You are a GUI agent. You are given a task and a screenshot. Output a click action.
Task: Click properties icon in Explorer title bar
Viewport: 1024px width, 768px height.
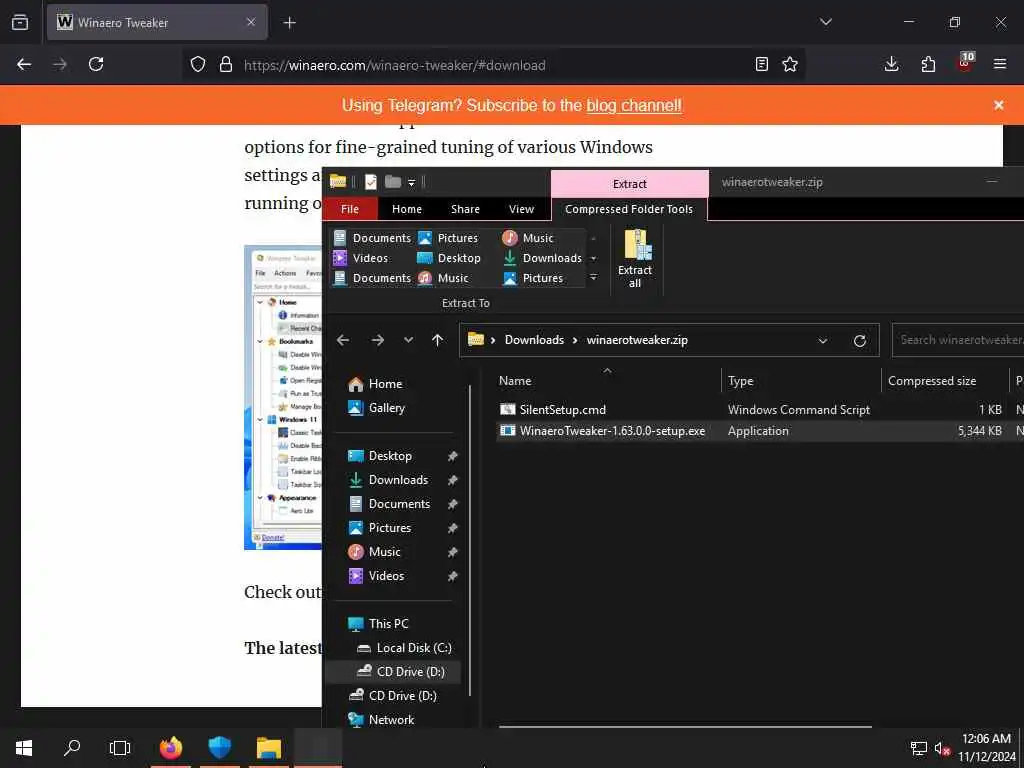click(370, 182)
